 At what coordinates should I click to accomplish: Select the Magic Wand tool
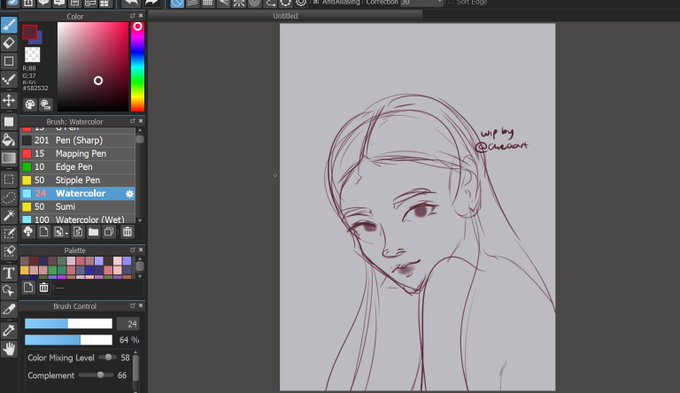tap(9, 215)
